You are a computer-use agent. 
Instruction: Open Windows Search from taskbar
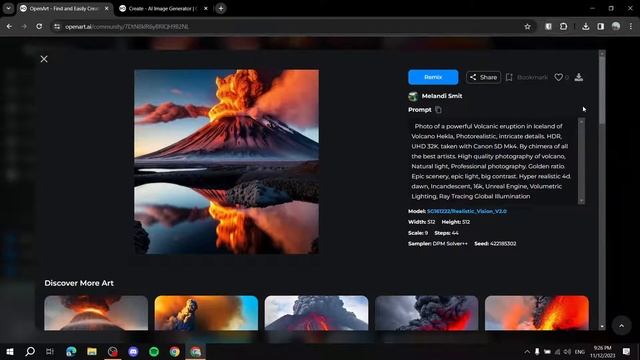(30, 351)
